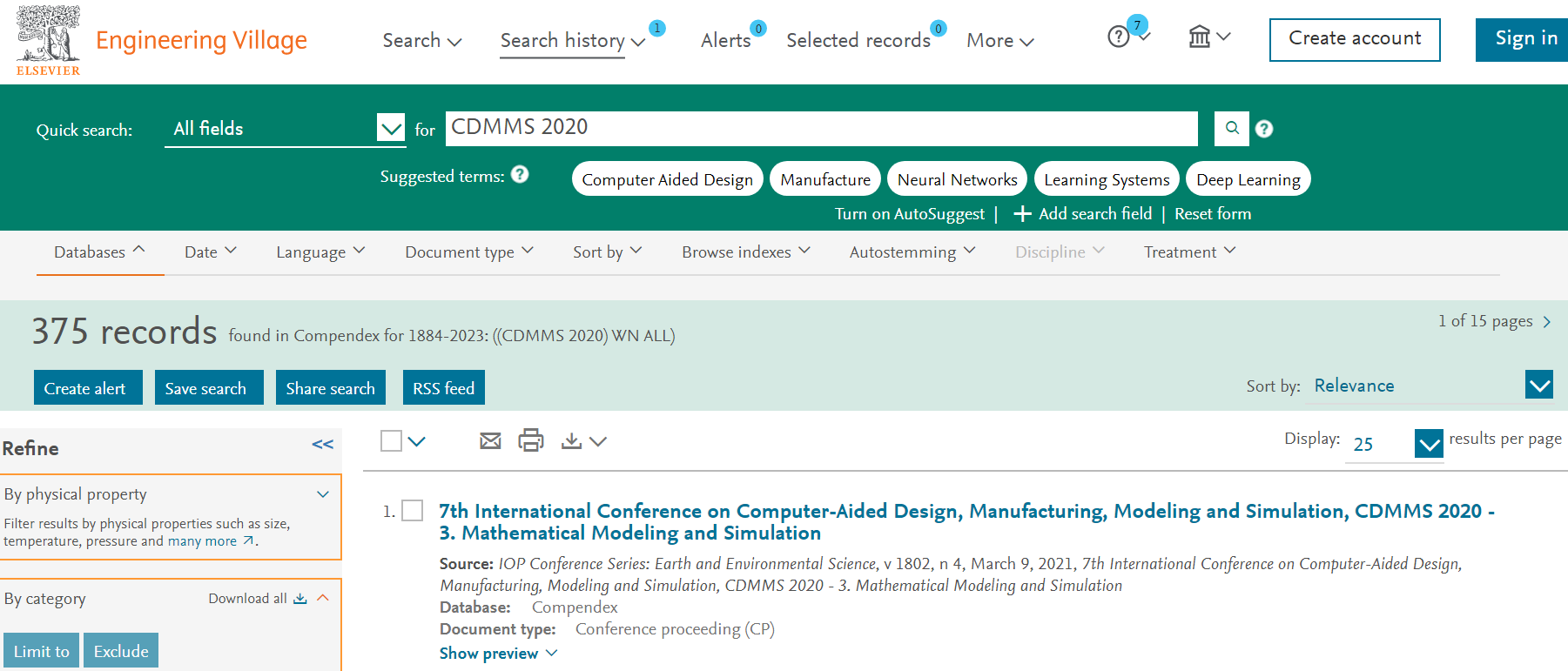Print selected records printer icon

tap(531, 440)
